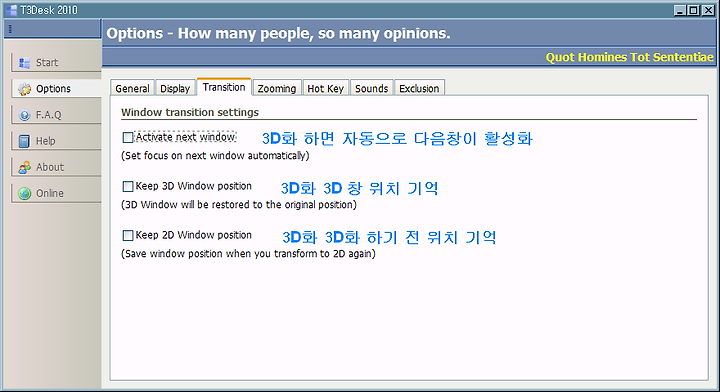This screenshot has height=392, width=720.
Task: Select the Transition tab
Action: click(224, 87)
